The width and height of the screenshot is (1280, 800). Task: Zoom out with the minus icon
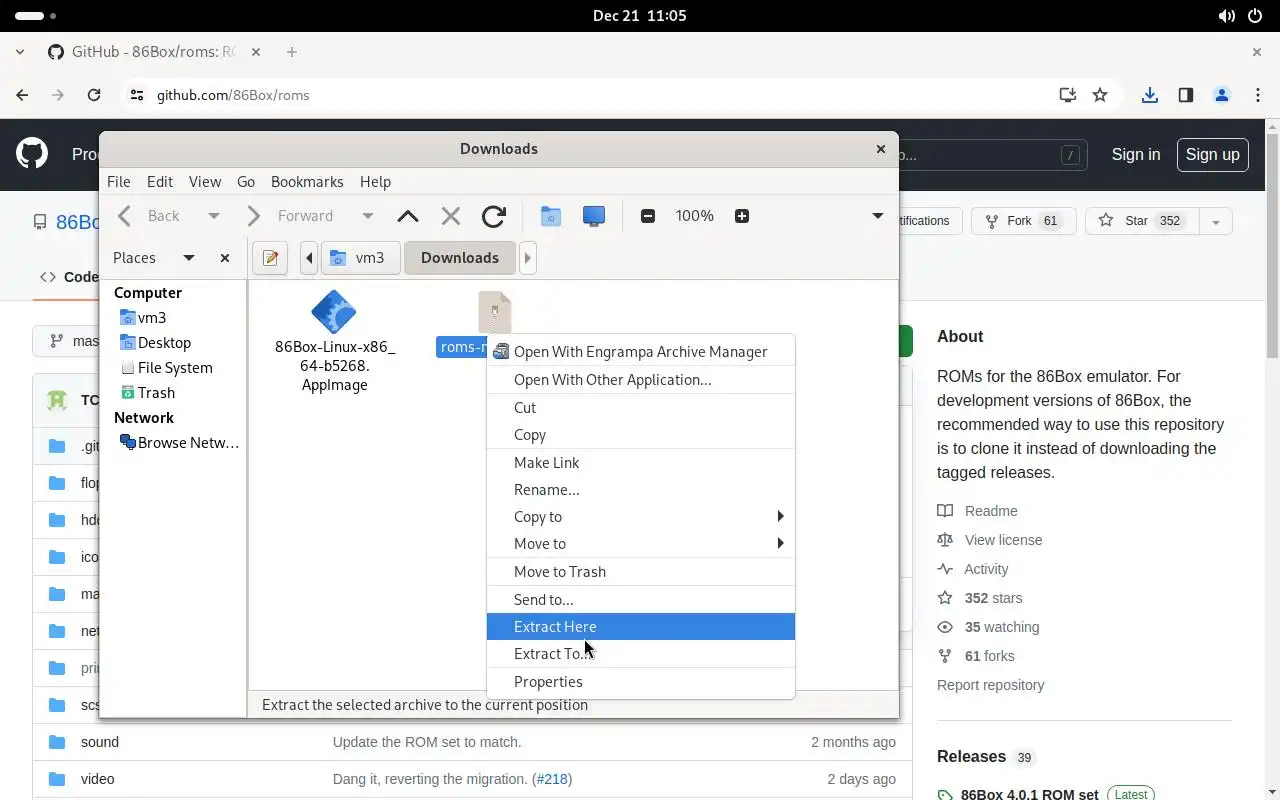click(x=648, y=216)
